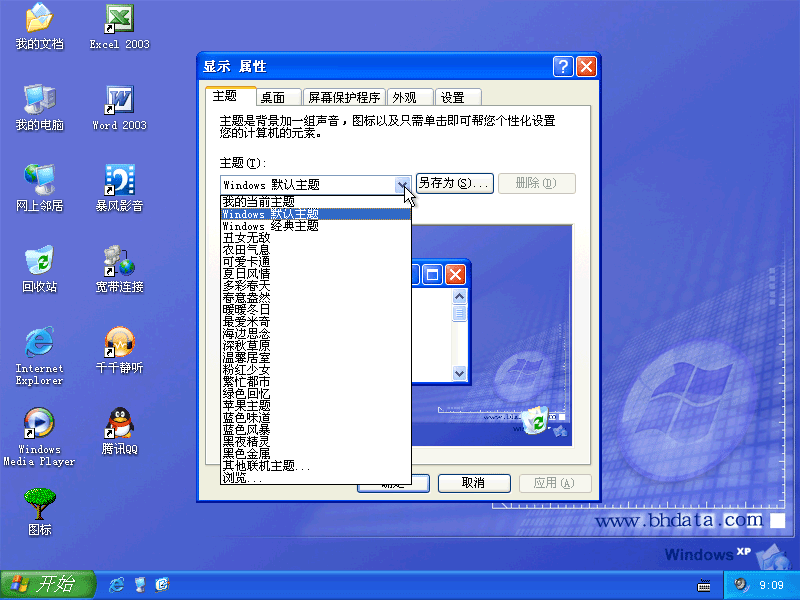Screen dimensions: 800x600
Task: Select the 回收站 recycle bin icon
Action: (39, 269)
